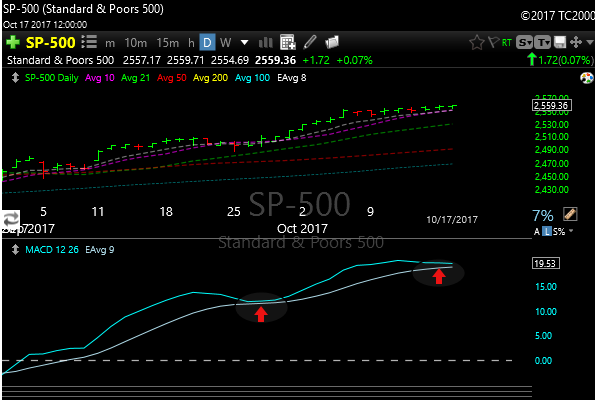Click the 19.53 MACD value marker
Screen dimensions: 595x400
click(x=546, y=263)
